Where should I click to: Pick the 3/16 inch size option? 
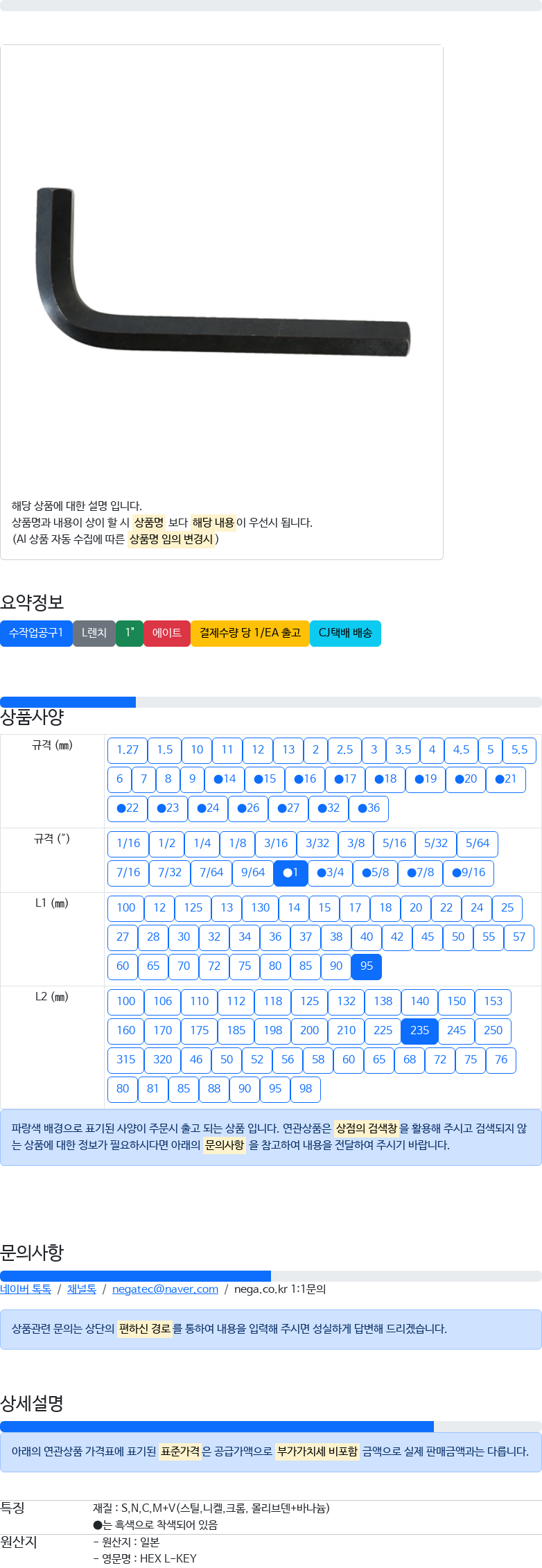pos(276,844)
